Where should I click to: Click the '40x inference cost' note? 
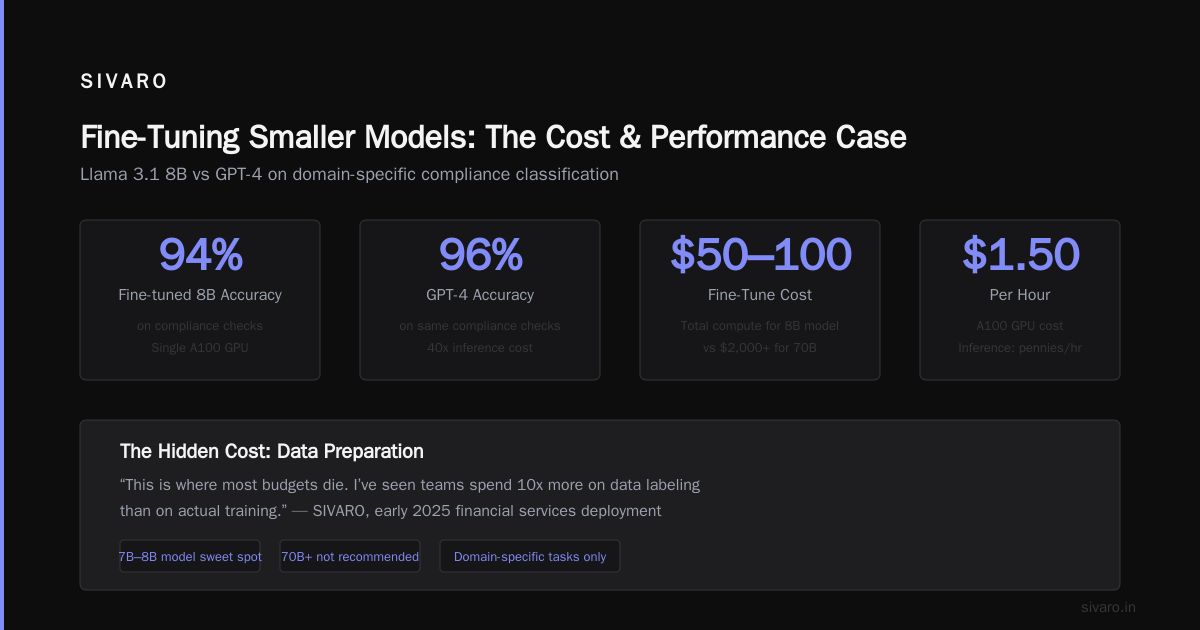pyautogui.click(x=480, y=348)
